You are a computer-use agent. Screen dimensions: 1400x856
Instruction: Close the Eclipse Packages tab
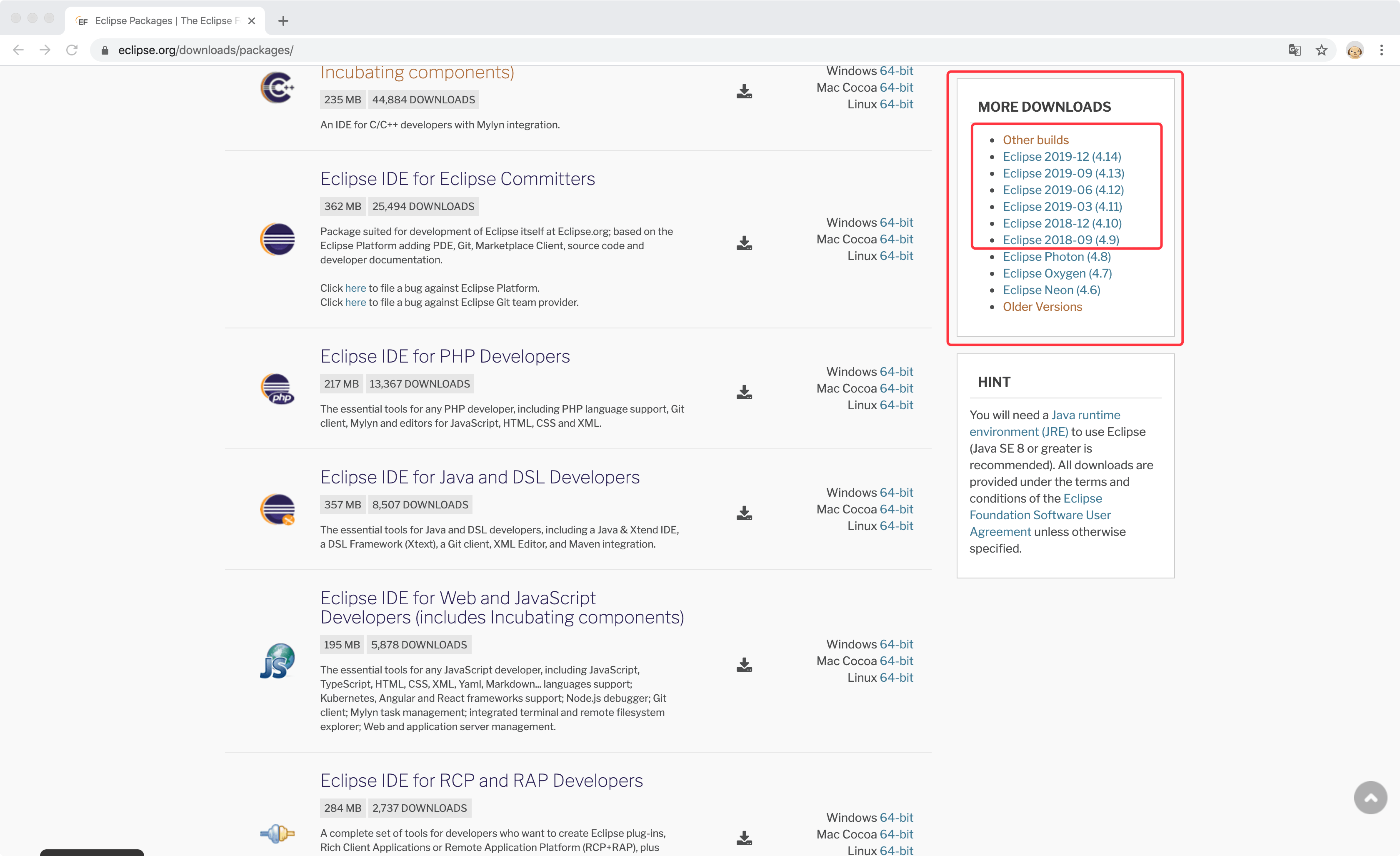252,21
